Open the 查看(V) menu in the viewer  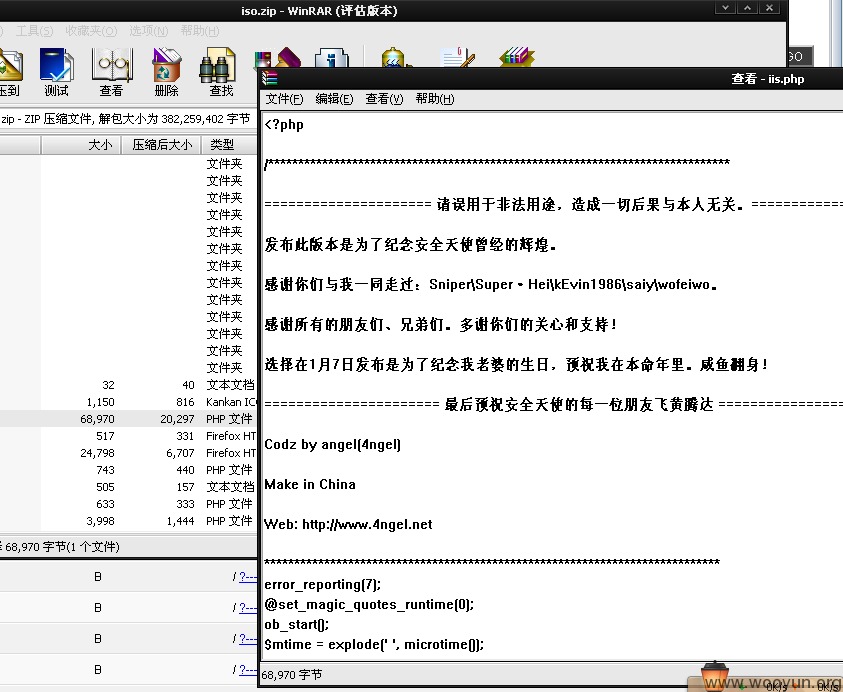(384, 99)
